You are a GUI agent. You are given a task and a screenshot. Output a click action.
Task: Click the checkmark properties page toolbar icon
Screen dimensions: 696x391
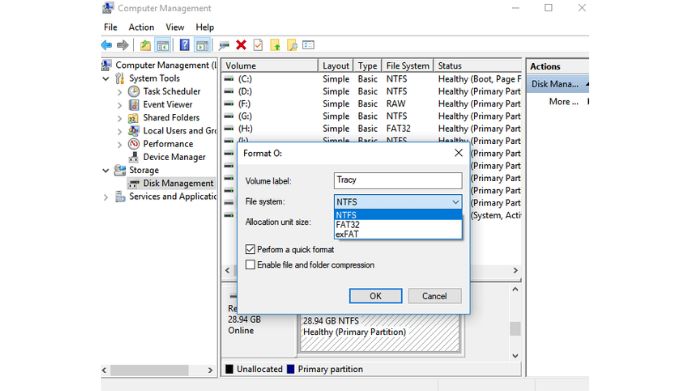pyautogui.click(x=258, y=45)
